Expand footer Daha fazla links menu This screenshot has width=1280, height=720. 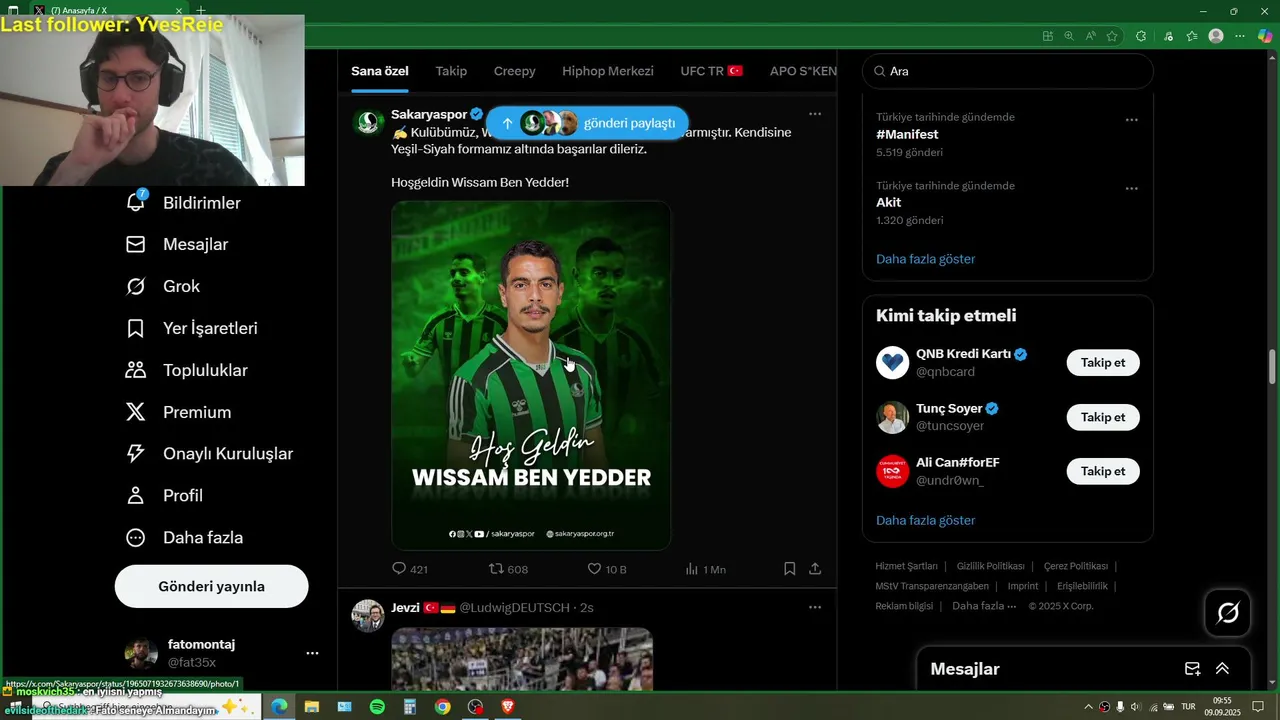pos(983,606)
